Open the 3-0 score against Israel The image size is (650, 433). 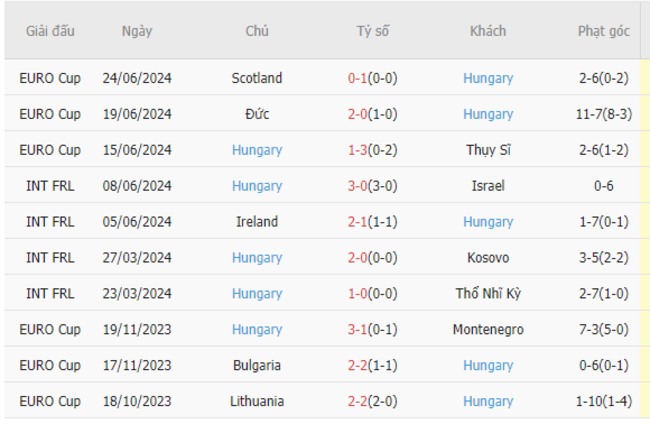(357, 186)
